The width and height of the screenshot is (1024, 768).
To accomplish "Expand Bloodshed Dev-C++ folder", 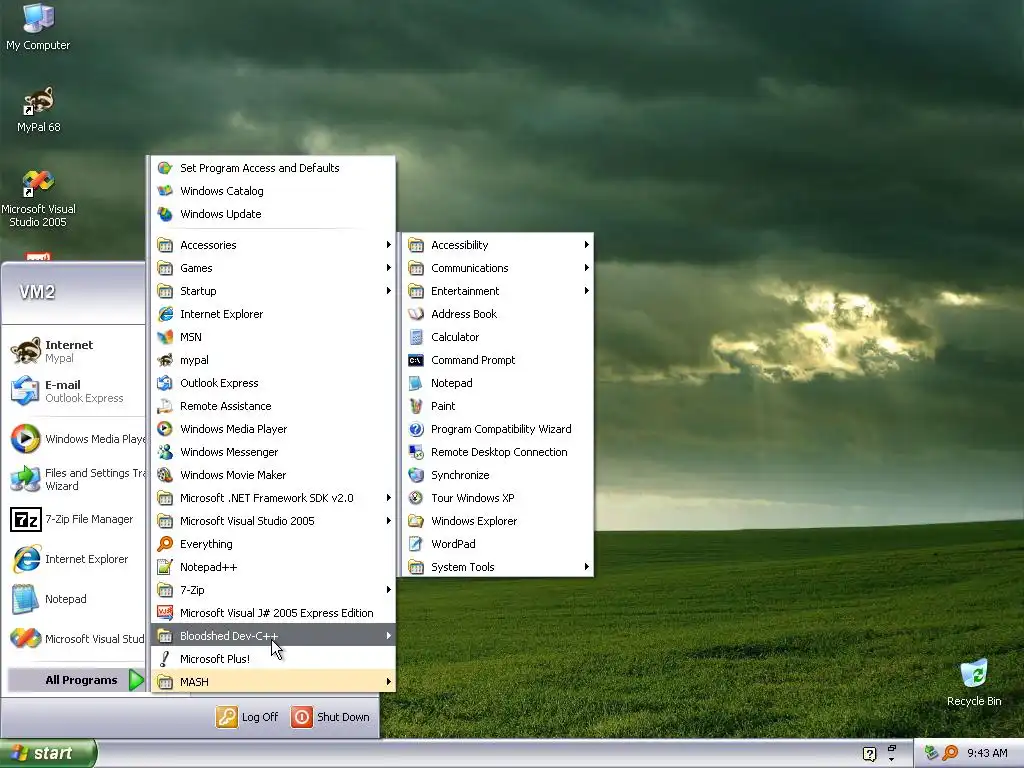I will click(x=274, y=635).
